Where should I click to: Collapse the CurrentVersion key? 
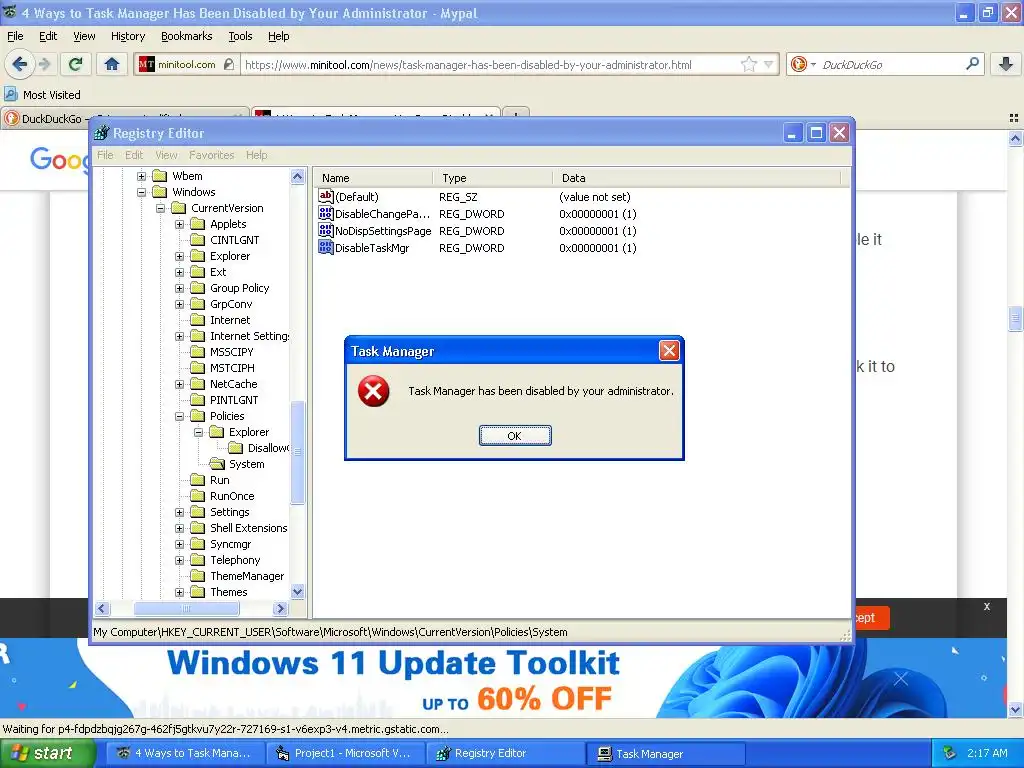[160, 208]
